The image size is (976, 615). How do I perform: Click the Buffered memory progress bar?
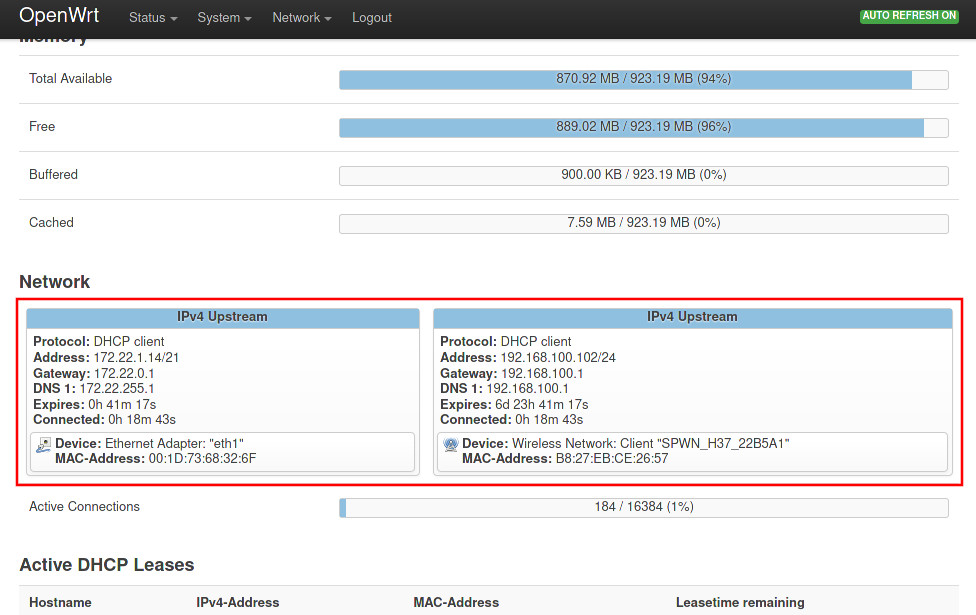pos(644,176)
